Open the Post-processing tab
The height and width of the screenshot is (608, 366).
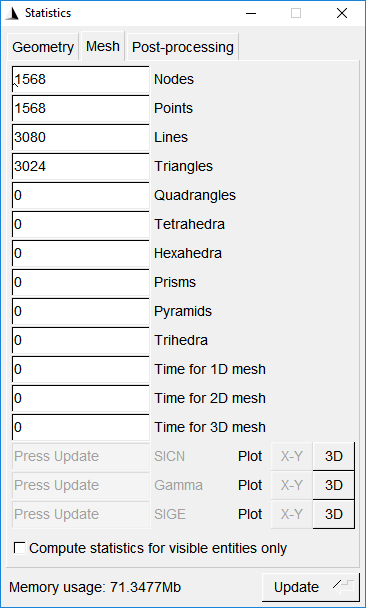point(183,47)
